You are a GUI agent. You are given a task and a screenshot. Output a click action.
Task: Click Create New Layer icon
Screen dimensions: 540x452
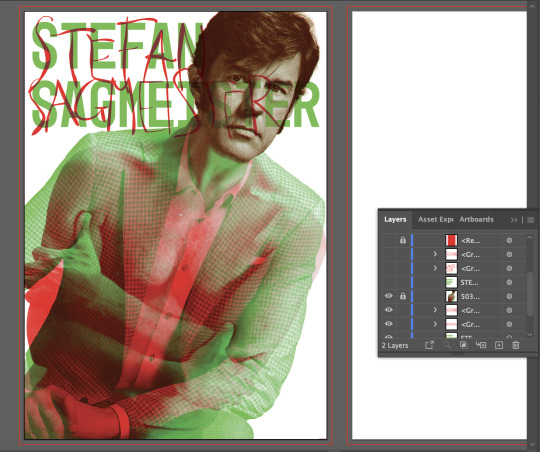pos(499,345)
